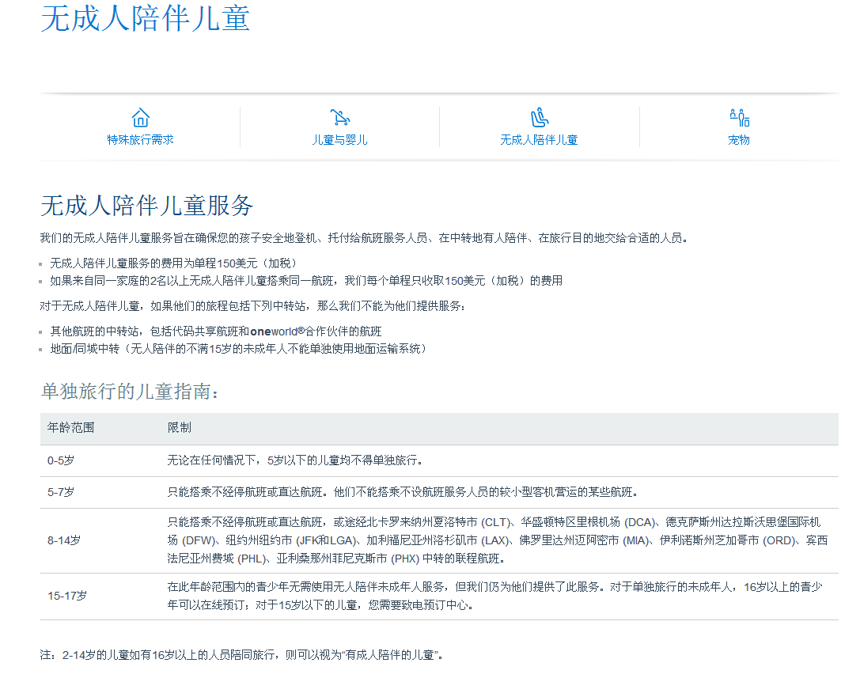This screenshot has height=678, width=860.
Task: Click the 限制 column header
Action: tap(179, 427)
